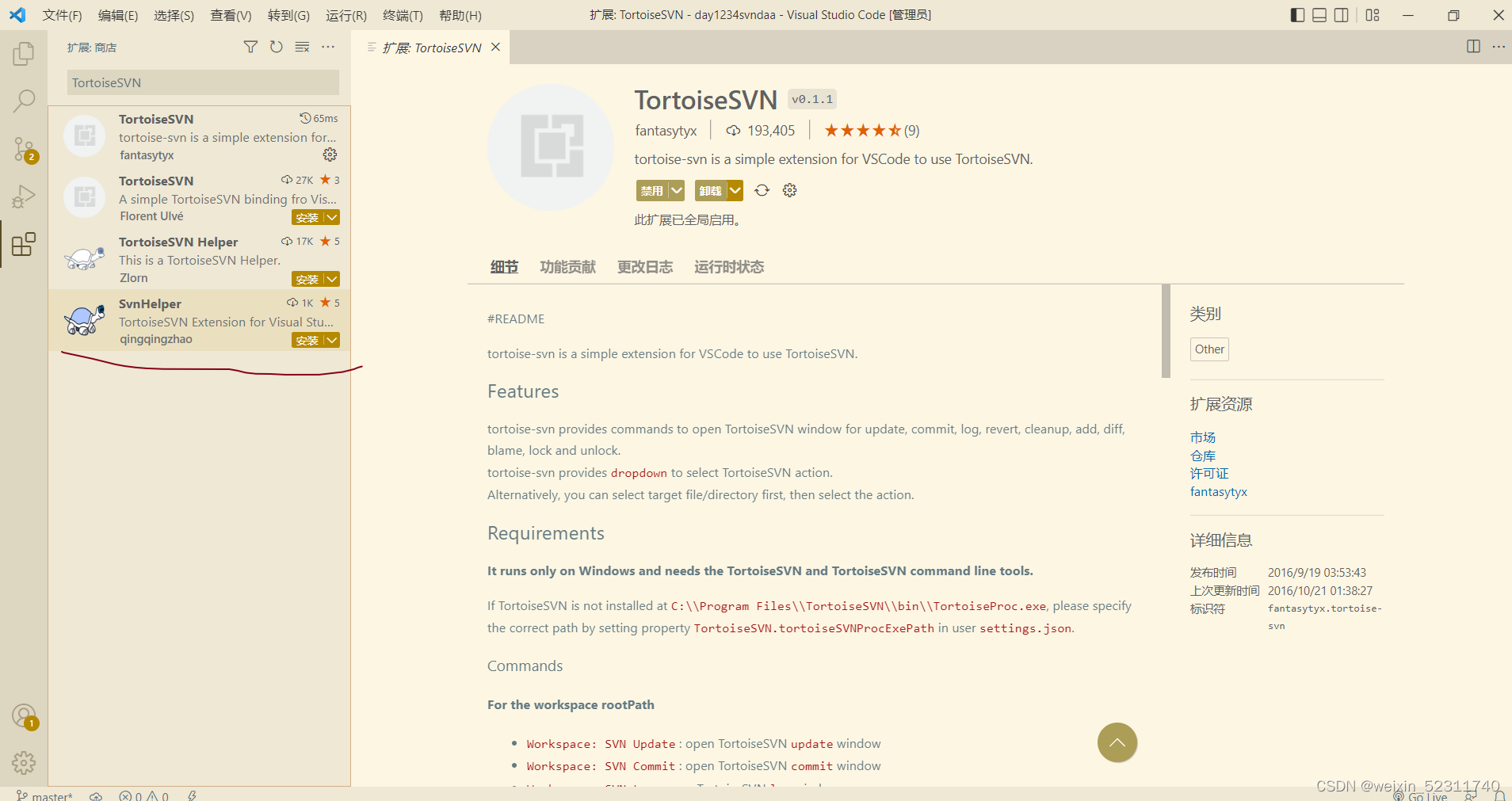Click the publisher name fantasytyx beside the download count
Screen dimensions: 1512x801
(x=666, y=131)
